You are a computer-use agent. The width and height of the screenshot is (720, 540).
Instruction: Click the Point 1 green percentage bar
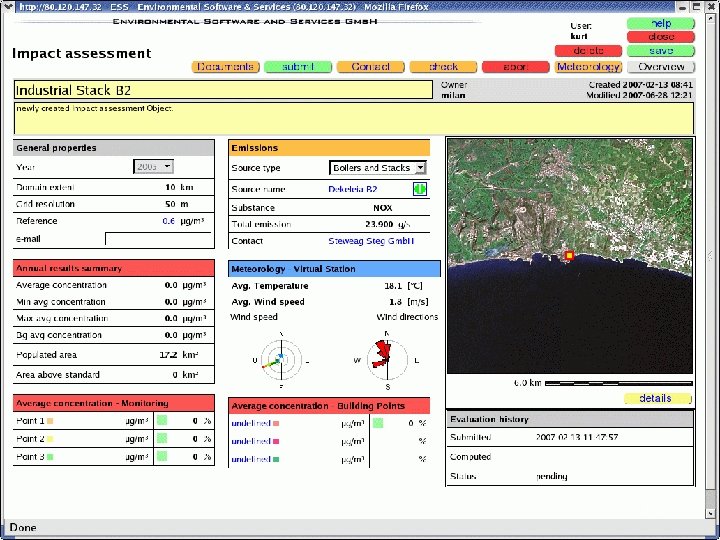click(x=162, y=420)
